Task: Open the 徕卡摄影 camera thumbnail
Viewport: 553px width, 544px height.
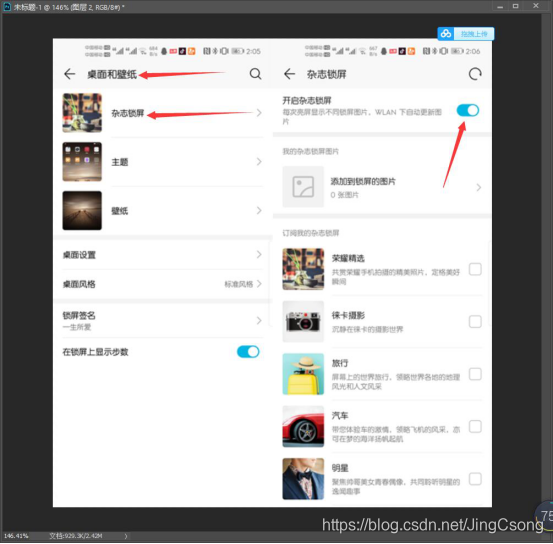Action: [303, 321]
